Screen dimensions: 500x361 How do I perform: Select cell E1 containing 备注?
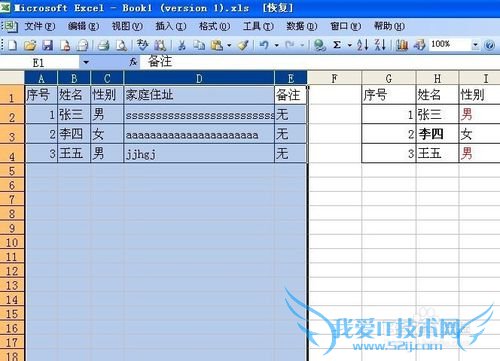click(290, 95)
